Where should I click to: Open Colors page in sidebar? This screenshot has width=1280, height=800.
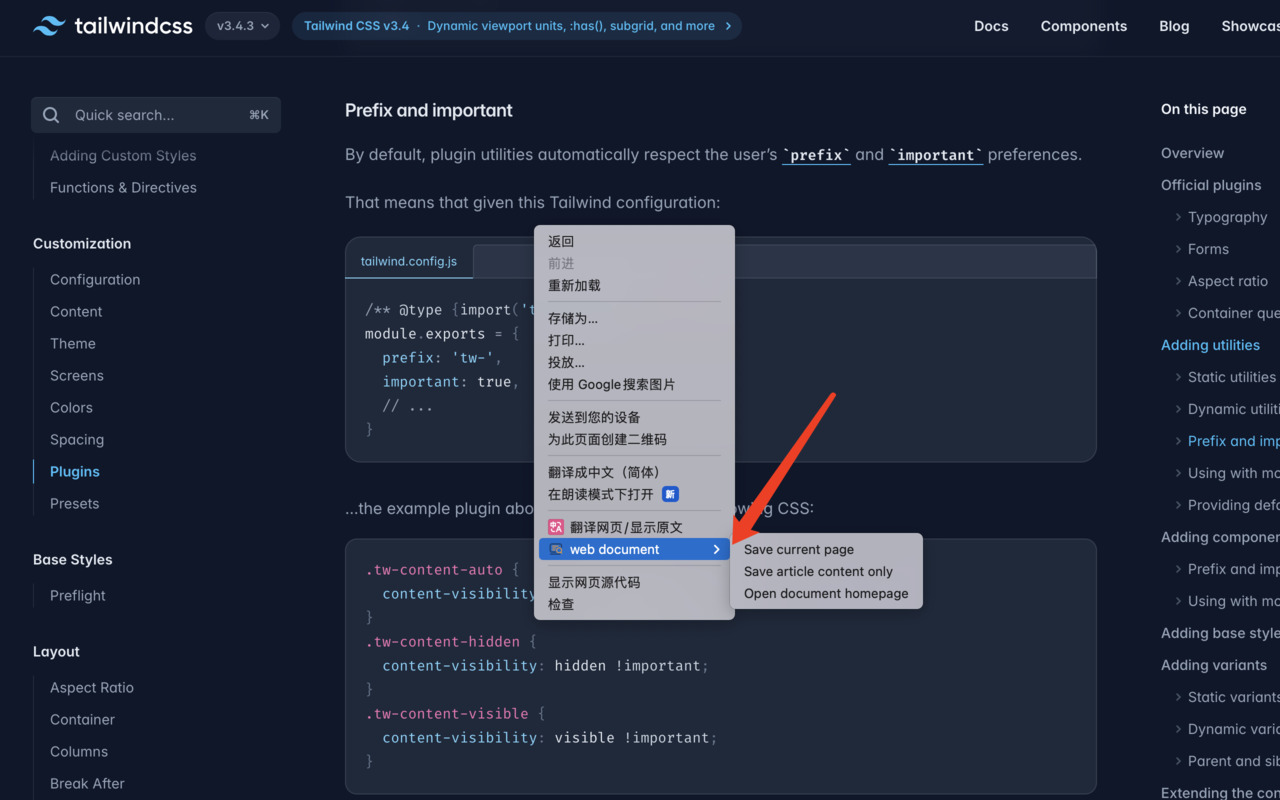[x=71, y=407]
